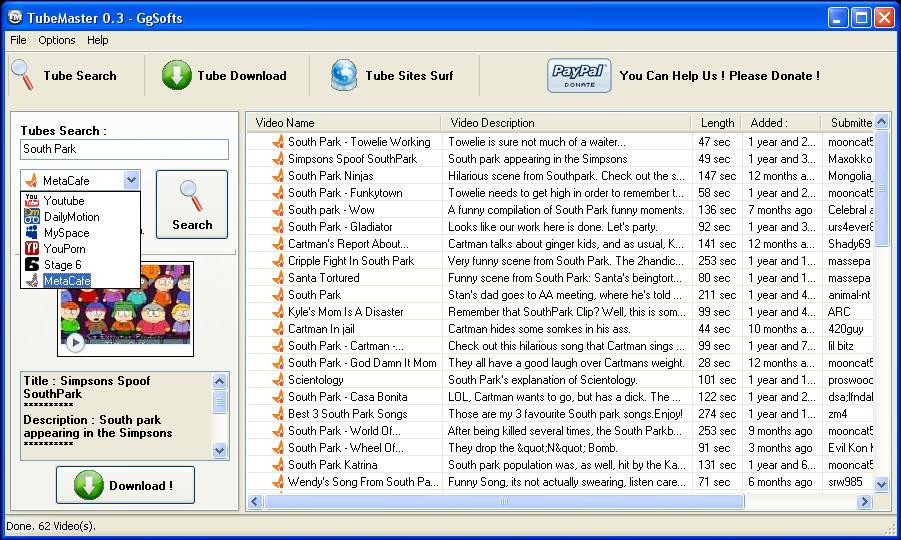Select MySpace from the site list
This screenshot has width=901, height=540.
tap(80, 233)
